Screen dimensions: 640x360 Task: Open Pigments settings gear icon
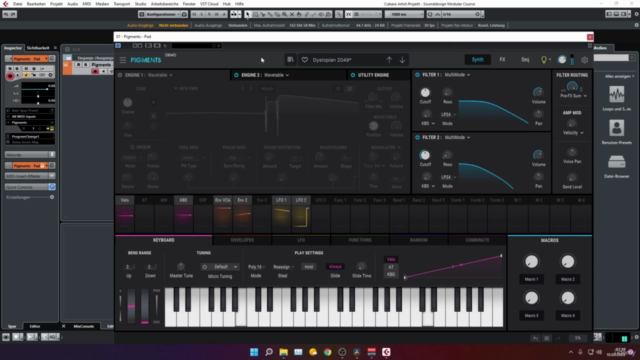tap(584, 60)
